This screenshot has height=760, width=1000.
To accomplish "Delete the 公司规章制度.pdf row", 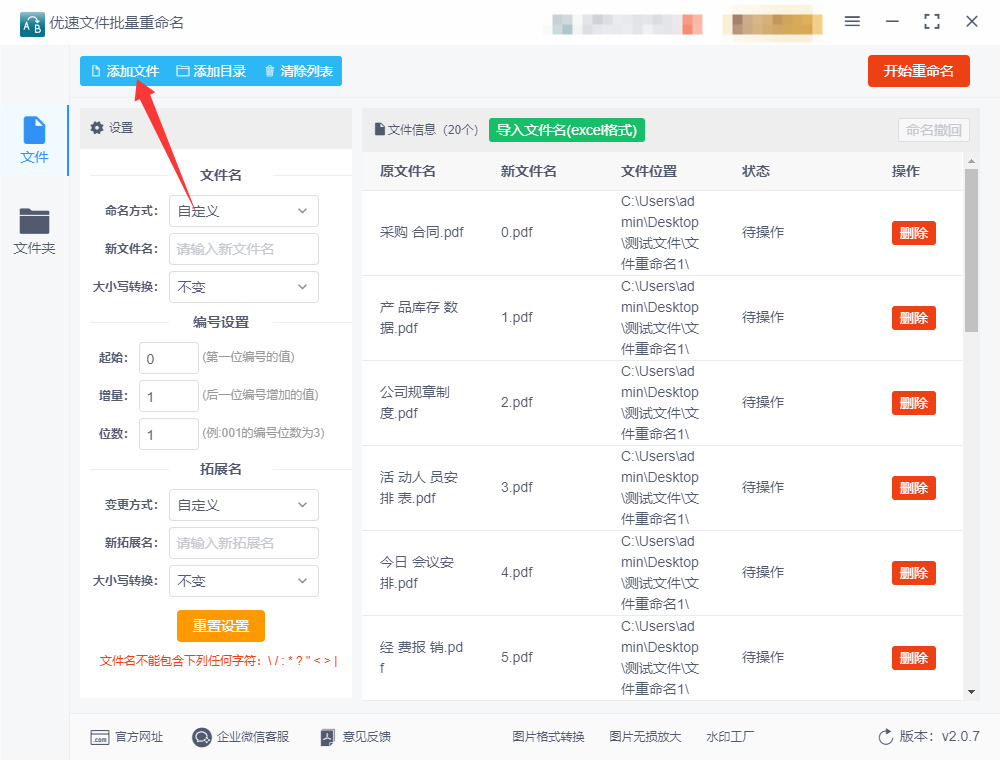I will click(x=913, y=403).
